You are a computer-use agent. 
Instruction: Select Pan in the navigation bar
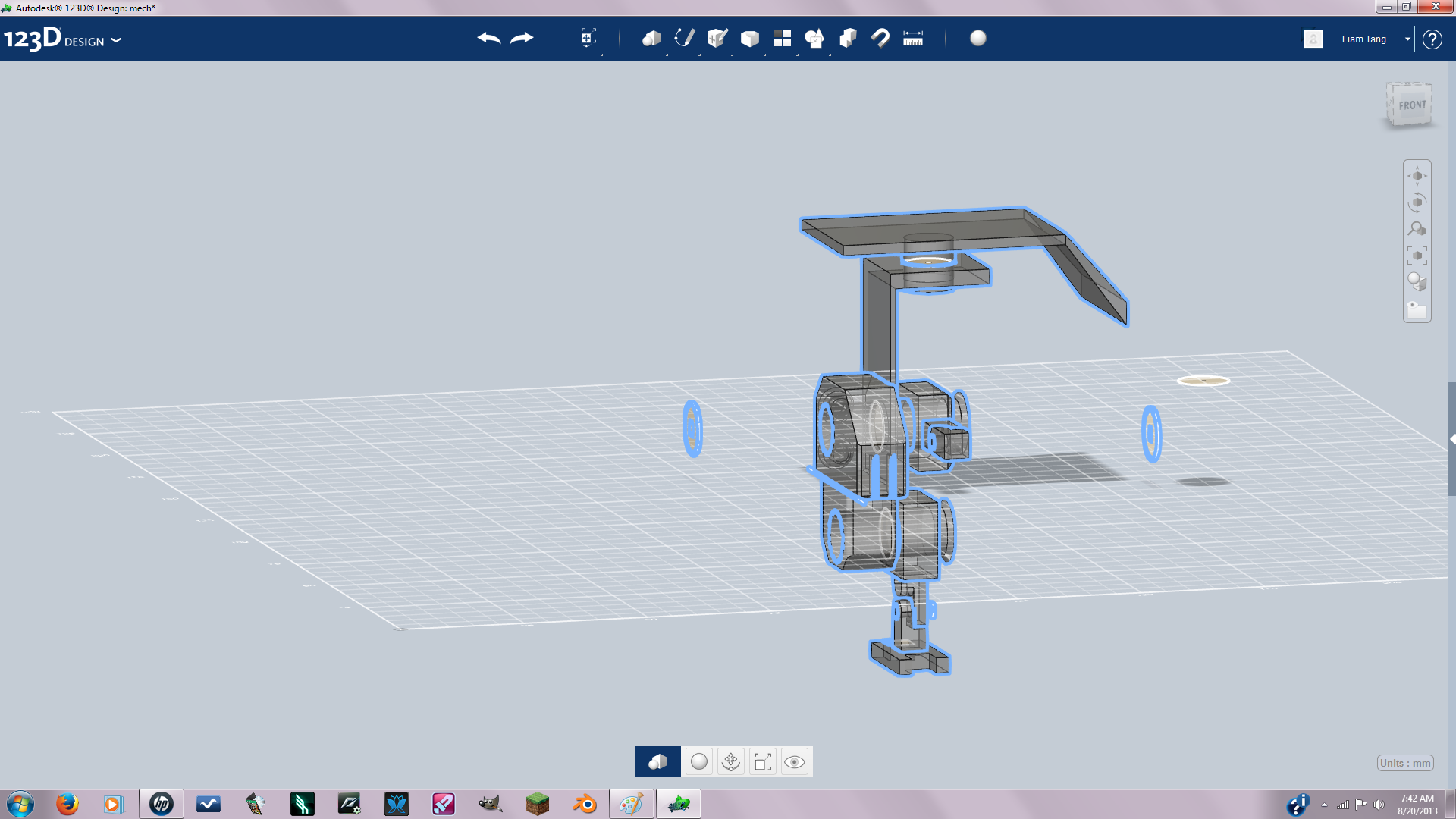1417,176
